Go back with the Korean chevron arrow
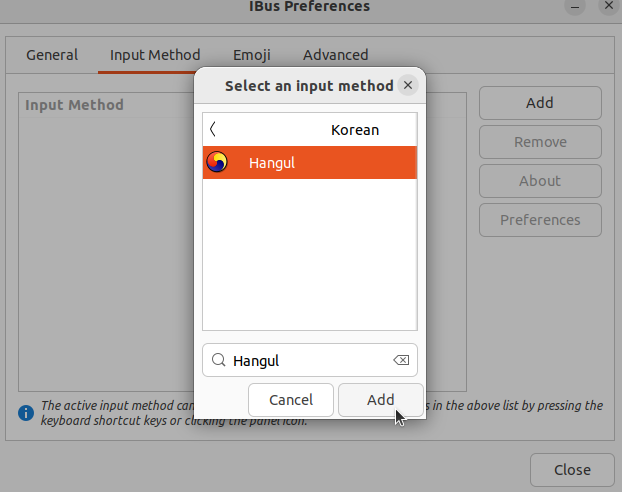Viewport: 622px width, 492px height. click(x=213, y=129)
